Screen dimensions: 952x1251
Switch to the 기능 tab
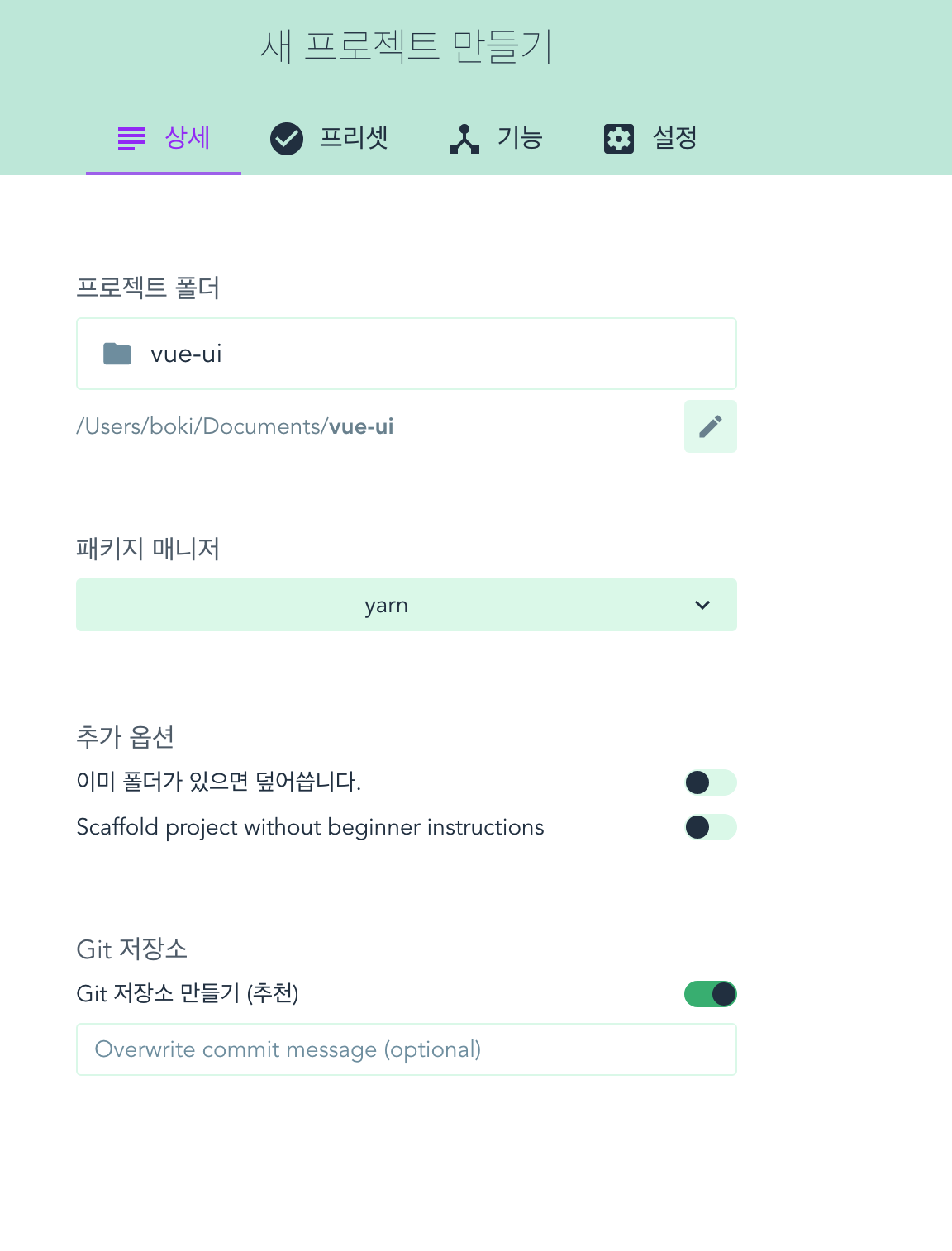[x=496, y=138]
